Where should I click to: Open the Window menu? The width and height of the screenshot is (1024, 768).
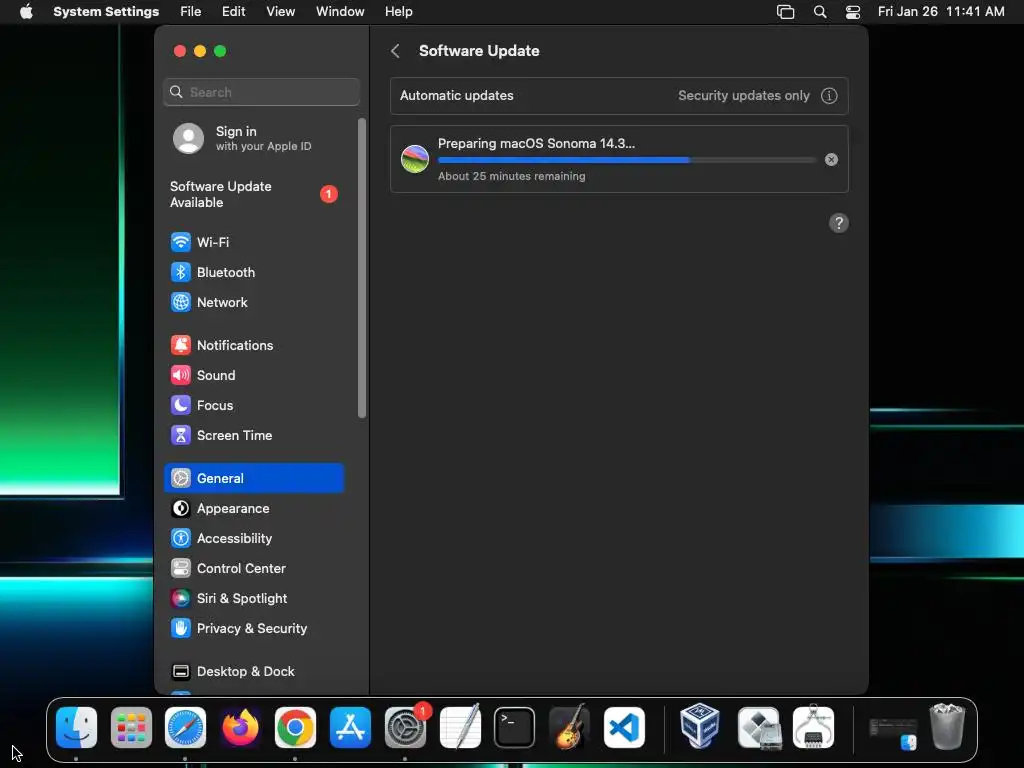(340, 12)
